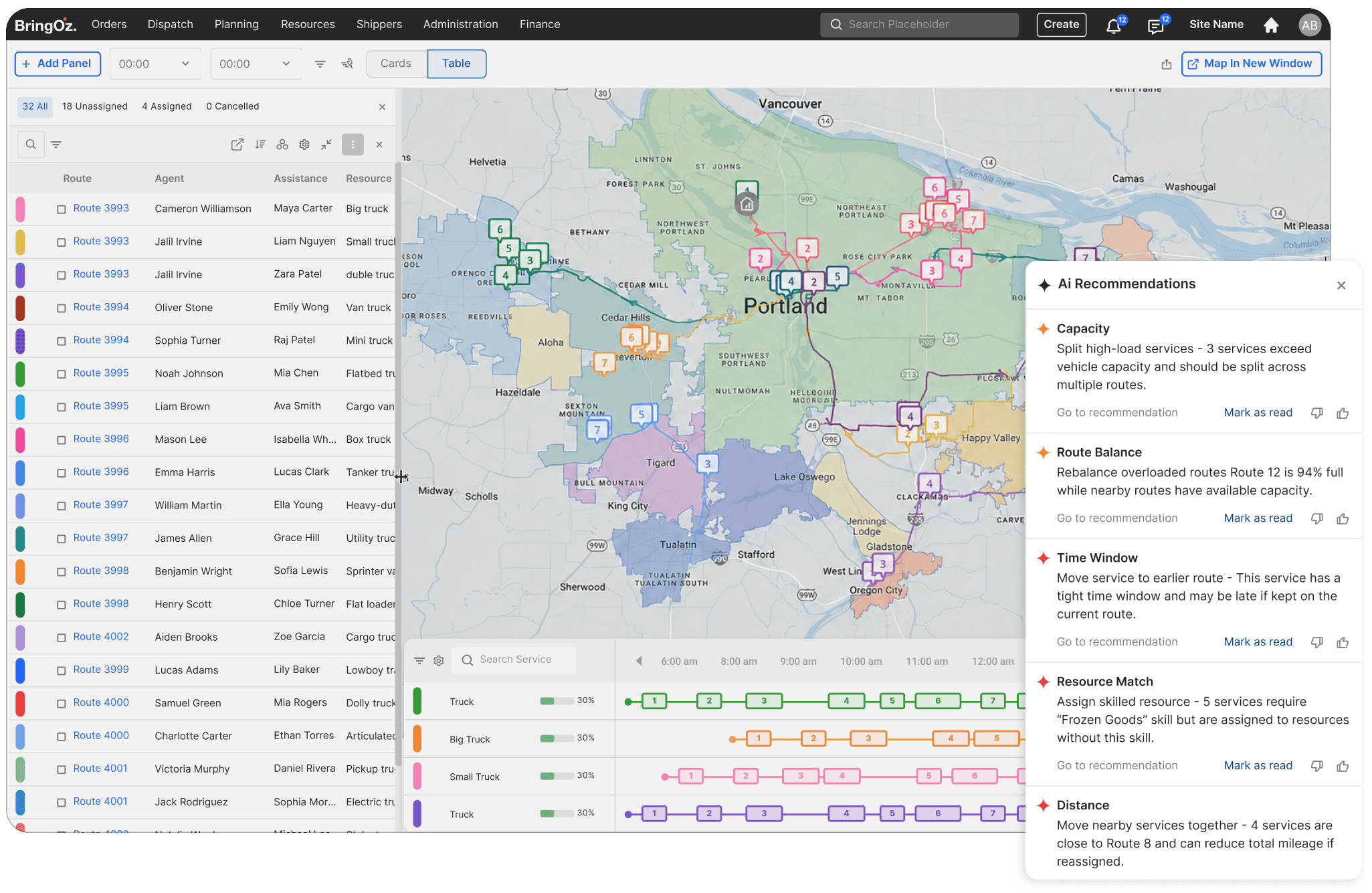This screenshot has width=1372, height=893.
Task: Collapse routes panel with arrows icon
Action: coord(326,144)
